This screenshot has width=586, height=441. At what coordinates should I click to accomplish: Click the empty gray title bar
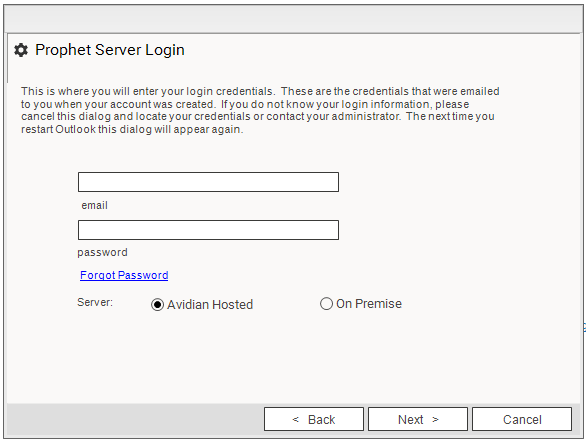[x=293, y=19]
